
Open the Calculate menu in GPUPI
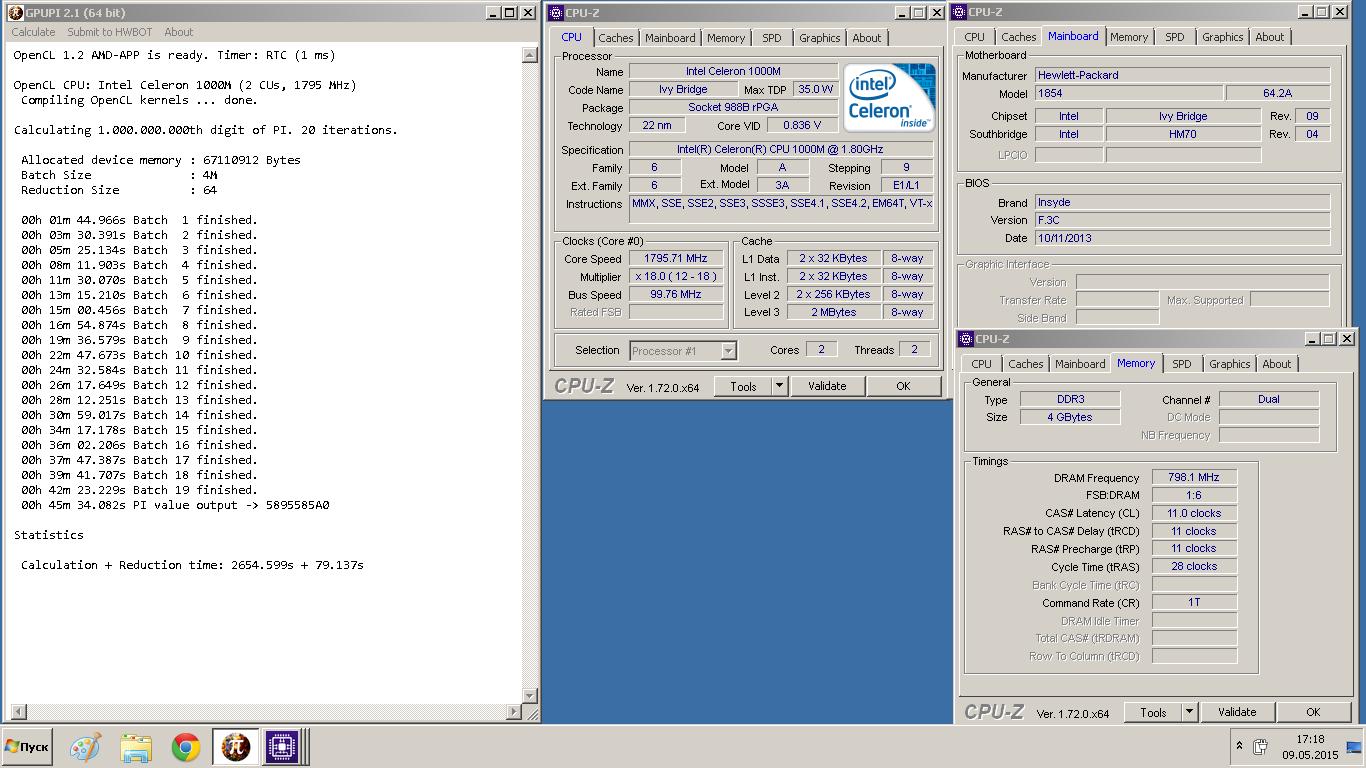[33, 32]
